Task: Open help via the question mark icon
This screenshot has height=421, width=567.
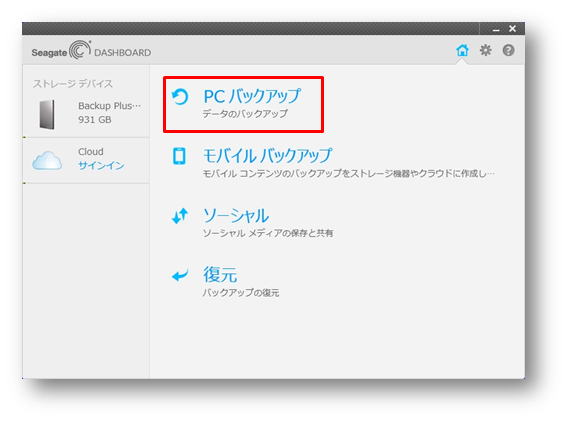Action: click(508, 50)
